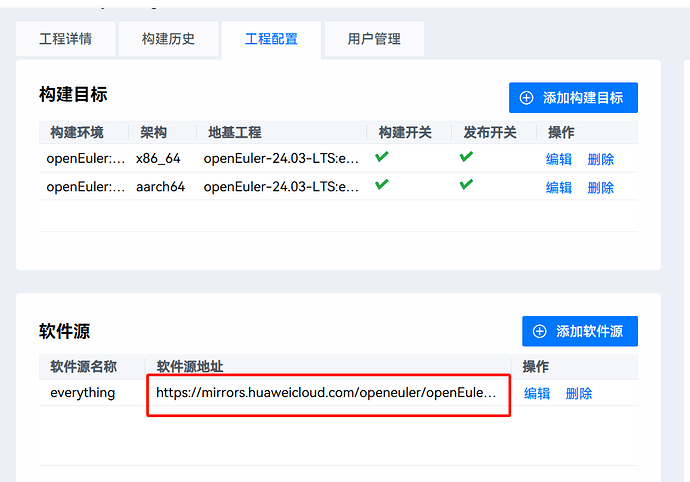Screen dimensions: 690x482
Task: Delete the everything software source
Action: click(x=579, y=393)
